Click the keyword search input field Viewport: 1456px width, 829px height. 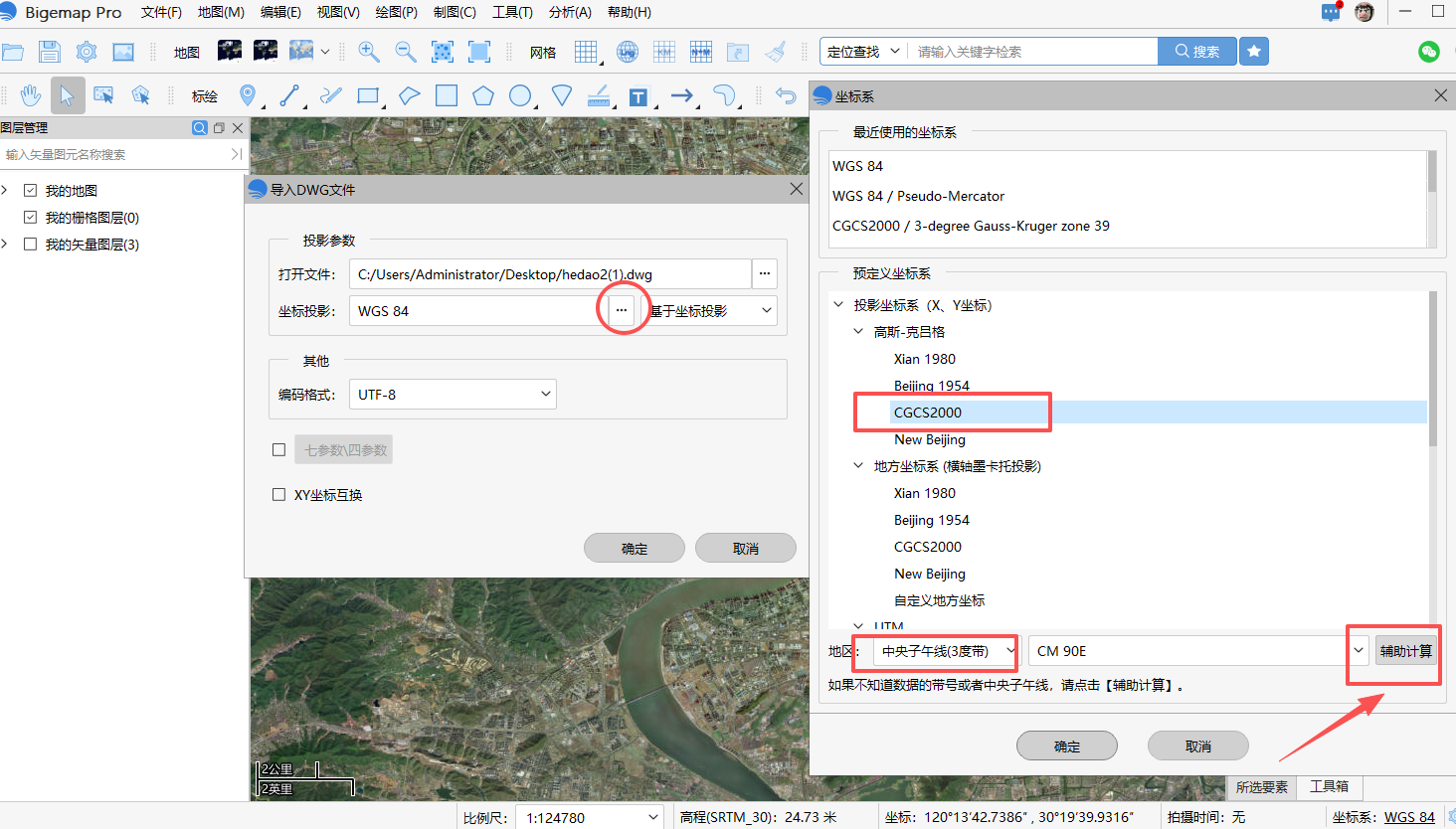pos(1032,52)
